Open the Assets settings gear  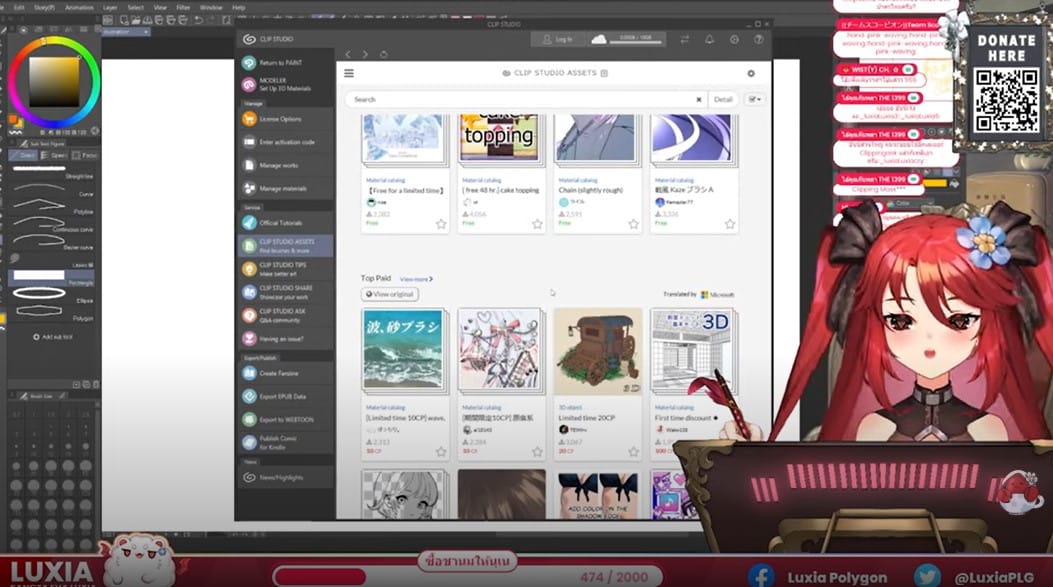(x=751, y=73)
